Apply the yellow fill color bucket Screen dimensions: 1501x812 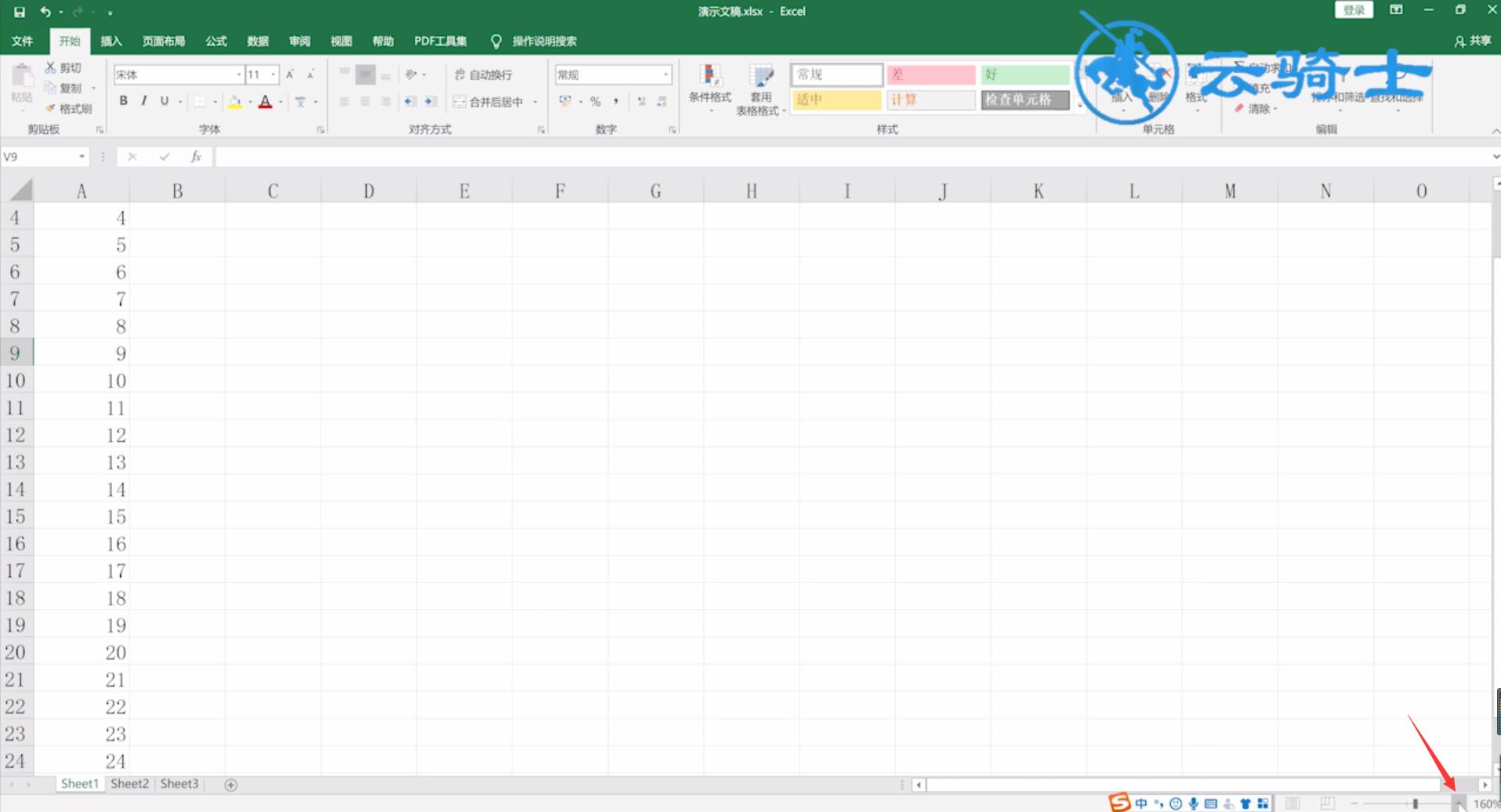(x=234, y=101)
